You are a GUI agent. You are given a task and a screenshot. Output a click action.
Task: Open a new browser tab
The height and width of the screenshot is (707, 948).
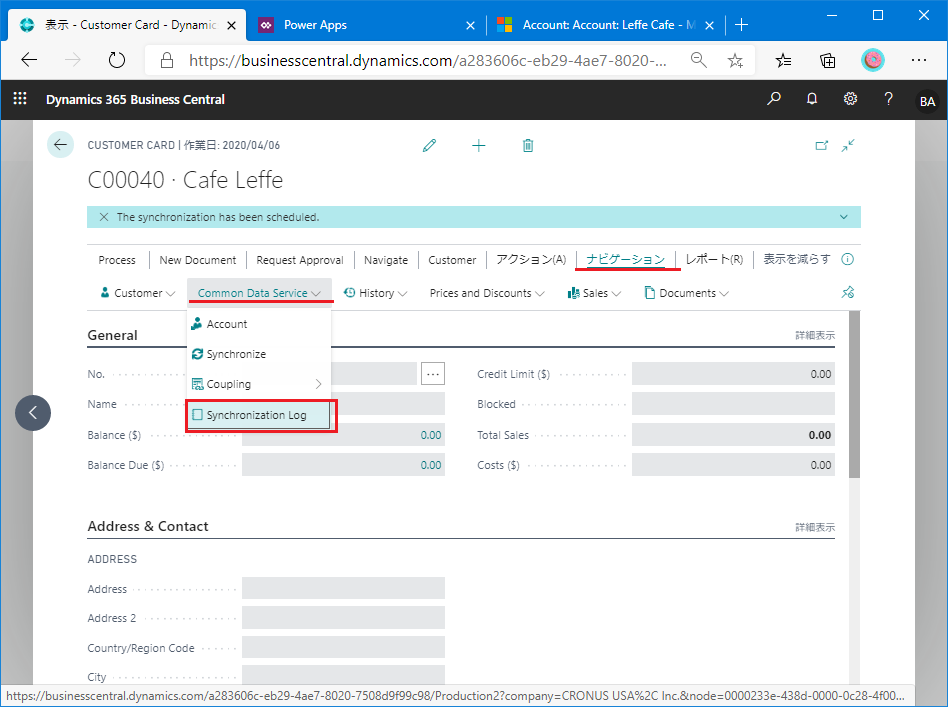click(x=741, y=25)
